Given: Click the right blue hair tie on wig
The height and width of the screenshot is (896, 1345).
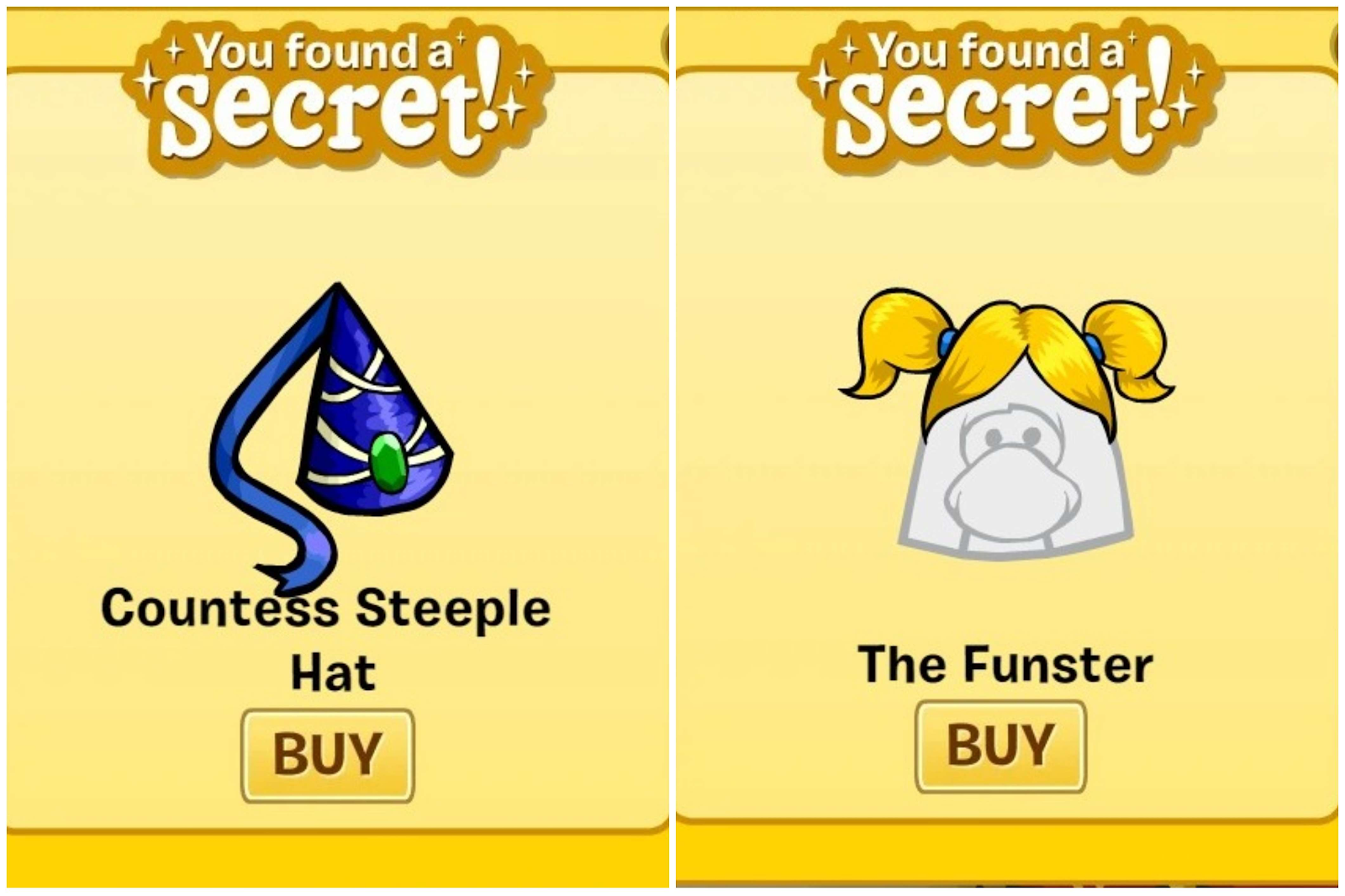Looking at the screenshot, I should point(1093,345).
